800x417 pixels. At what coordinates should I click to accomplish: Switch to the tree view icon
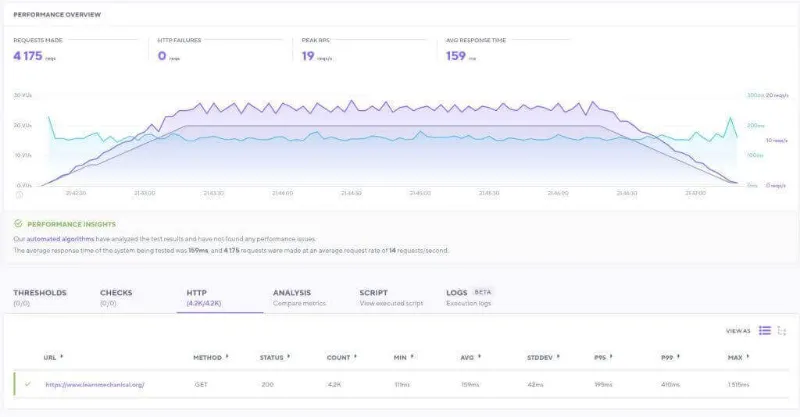coord(782,330)
